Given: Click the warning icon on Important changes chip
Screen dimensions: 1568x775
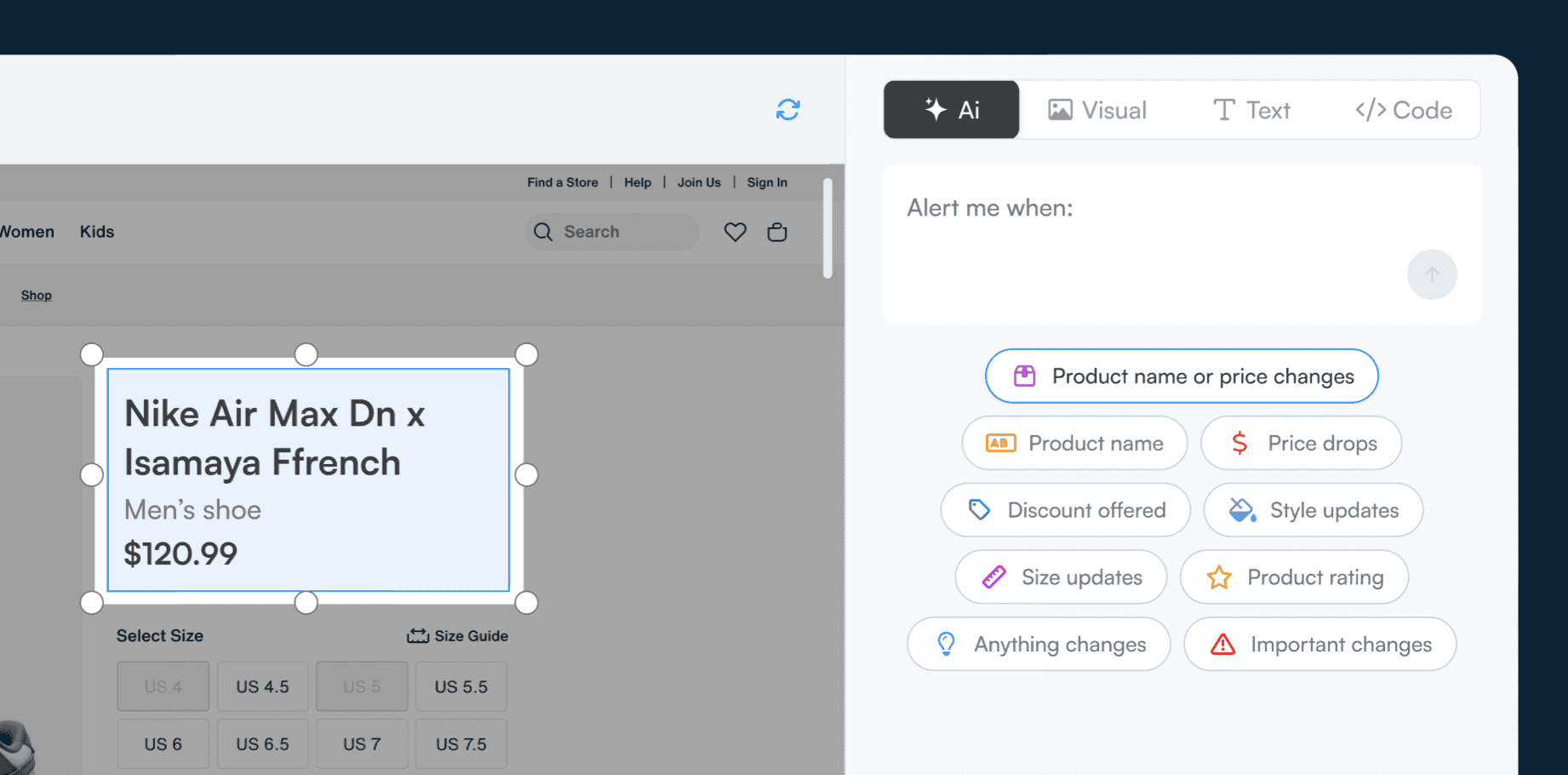Looking at the screenshot, I should [1223, 645].
